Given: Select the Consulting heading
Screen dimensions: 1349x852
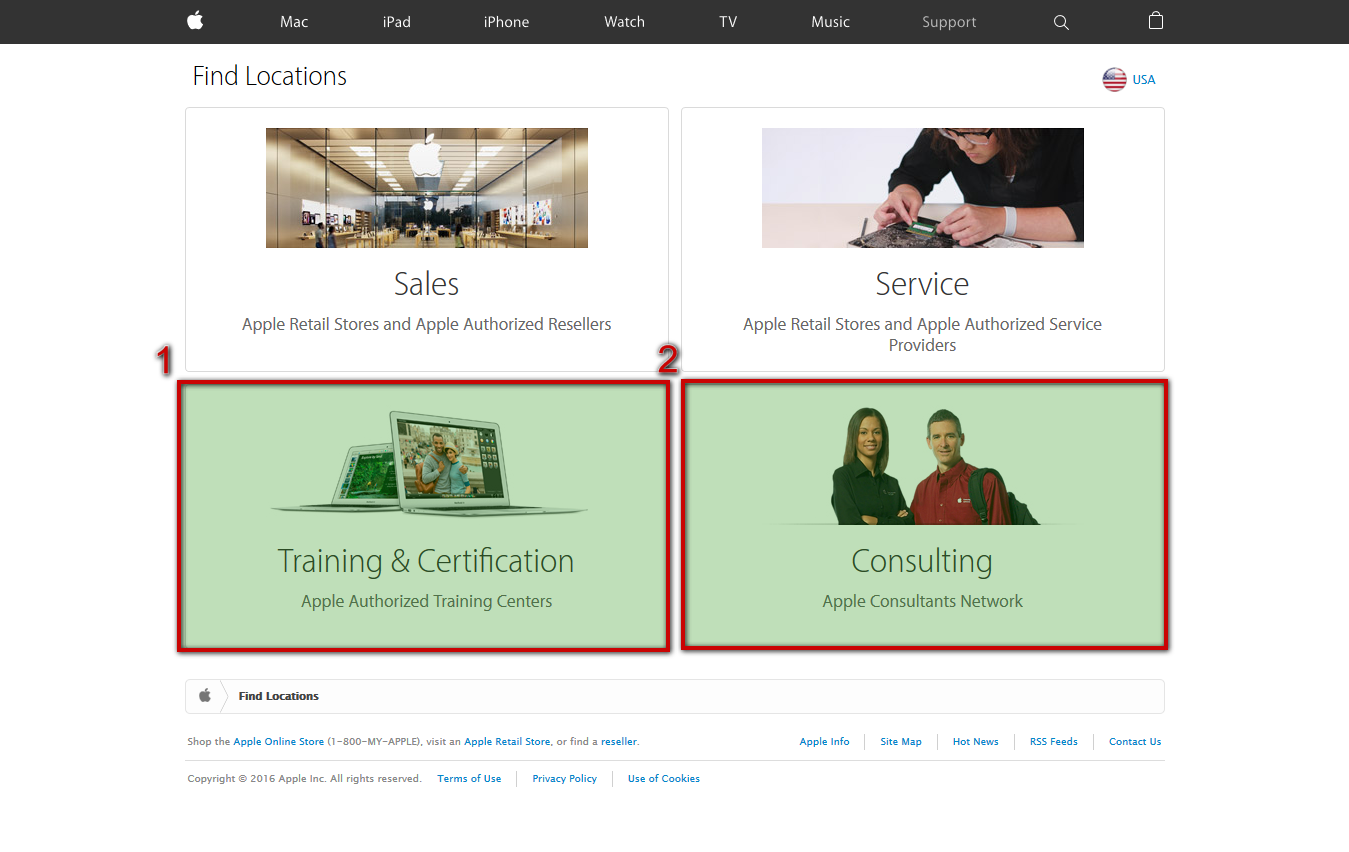Looking at the screenshot, I should click(922, 561).
